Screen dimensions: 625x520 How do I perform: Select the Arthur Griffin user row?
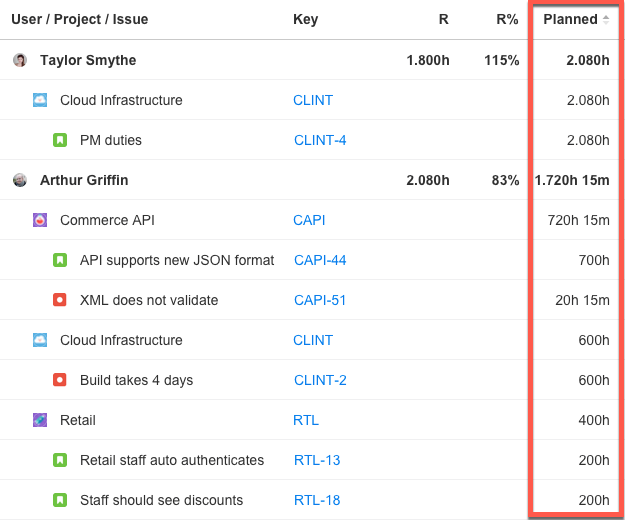pos(84,180)
